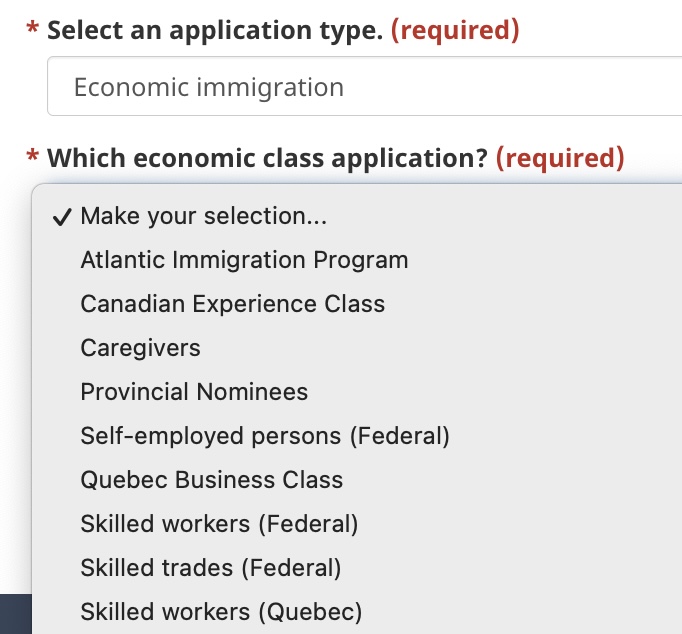Click the Economic immigration text in the field

pos(209,87)
